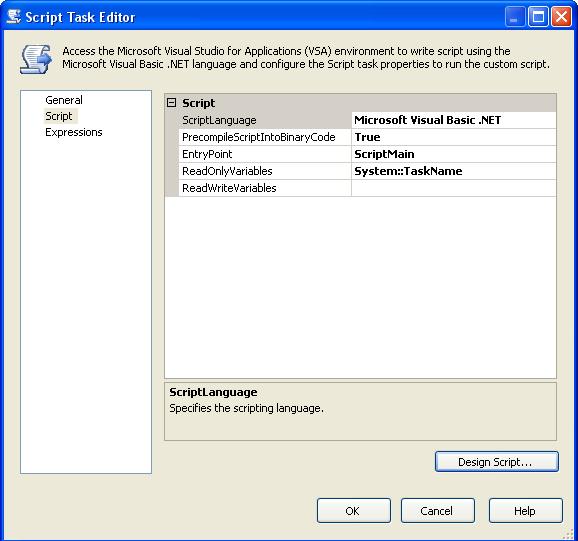Click the Microsoft Visual Basic .NET value
The image size is (578, 541).
(454, 120)
